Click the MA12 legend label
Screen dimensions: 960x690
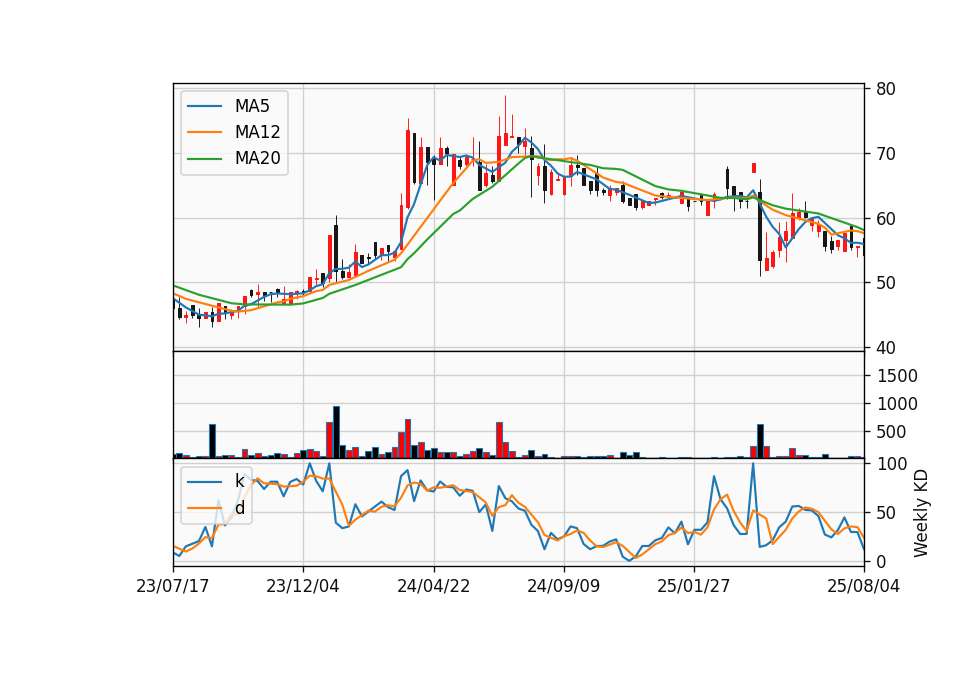coord(257,132)
